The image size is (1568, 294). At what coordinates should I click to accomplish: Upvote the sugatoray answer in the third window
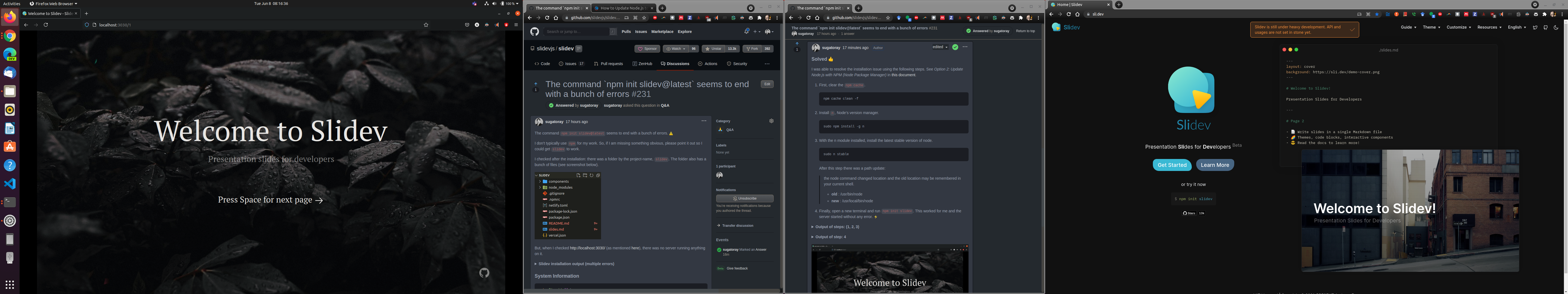click(x=797, y=44)
